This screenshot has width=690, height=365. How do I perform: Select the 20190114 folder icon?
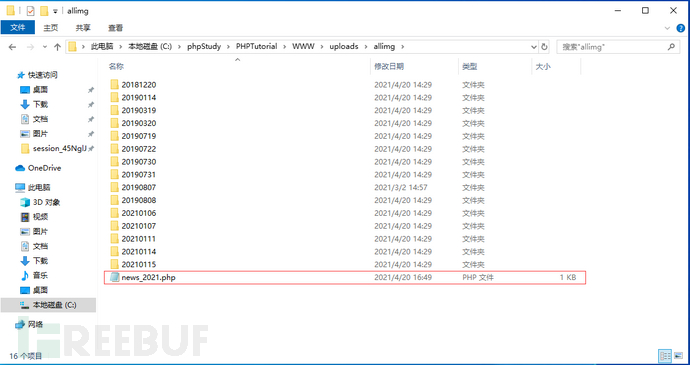coord(114,97)
